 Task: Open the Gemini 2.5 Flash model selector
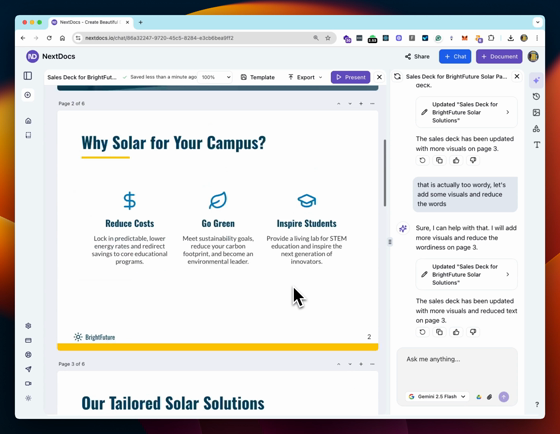(x=437, y=396)
